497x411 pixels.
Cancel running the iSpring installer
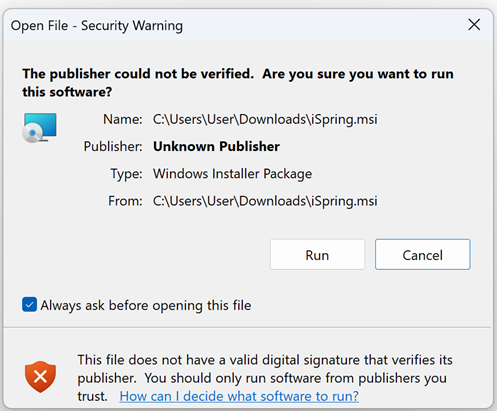point(423,254)
